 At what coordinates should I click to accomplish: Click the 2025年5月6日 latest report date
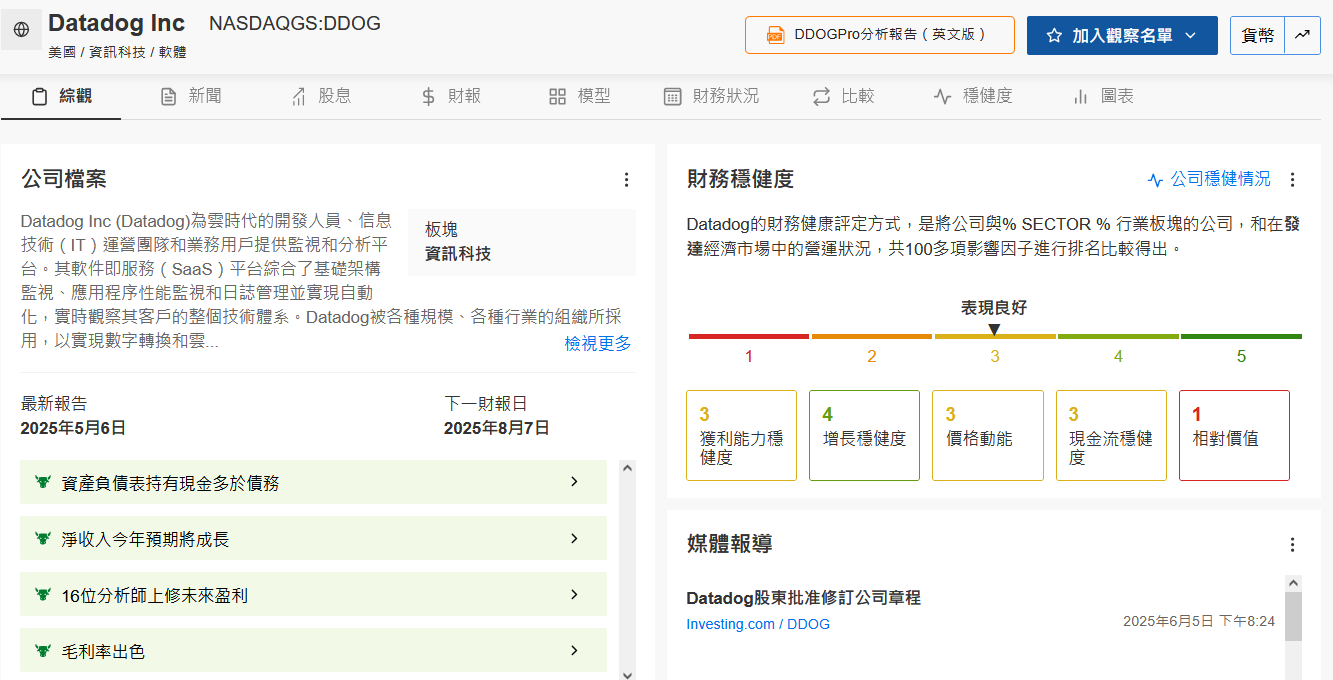coord(73,428)
